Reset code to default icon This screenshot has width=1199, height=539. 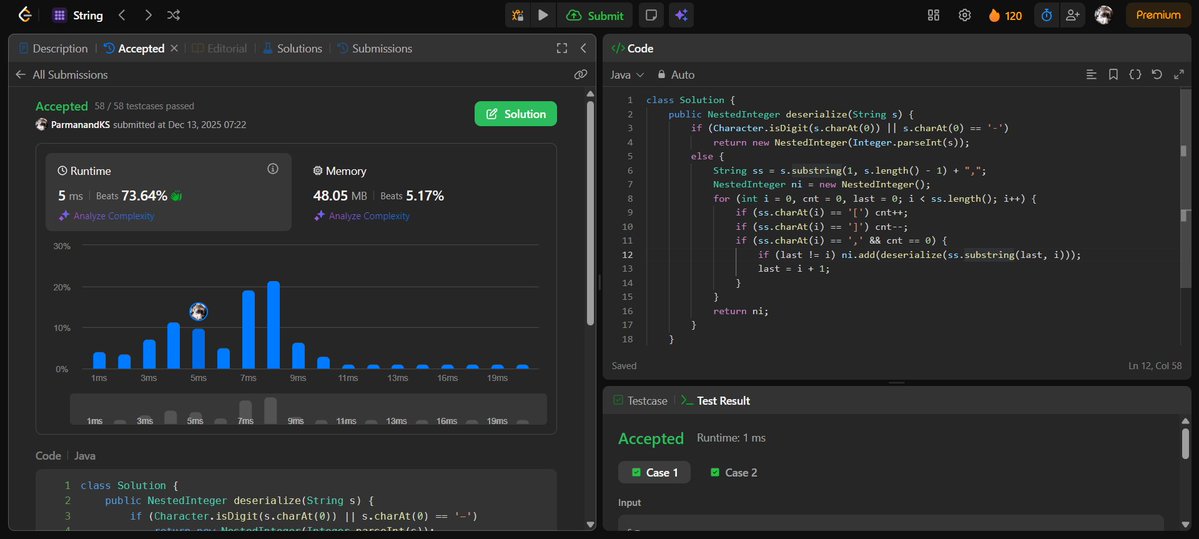pos(1157,75)
